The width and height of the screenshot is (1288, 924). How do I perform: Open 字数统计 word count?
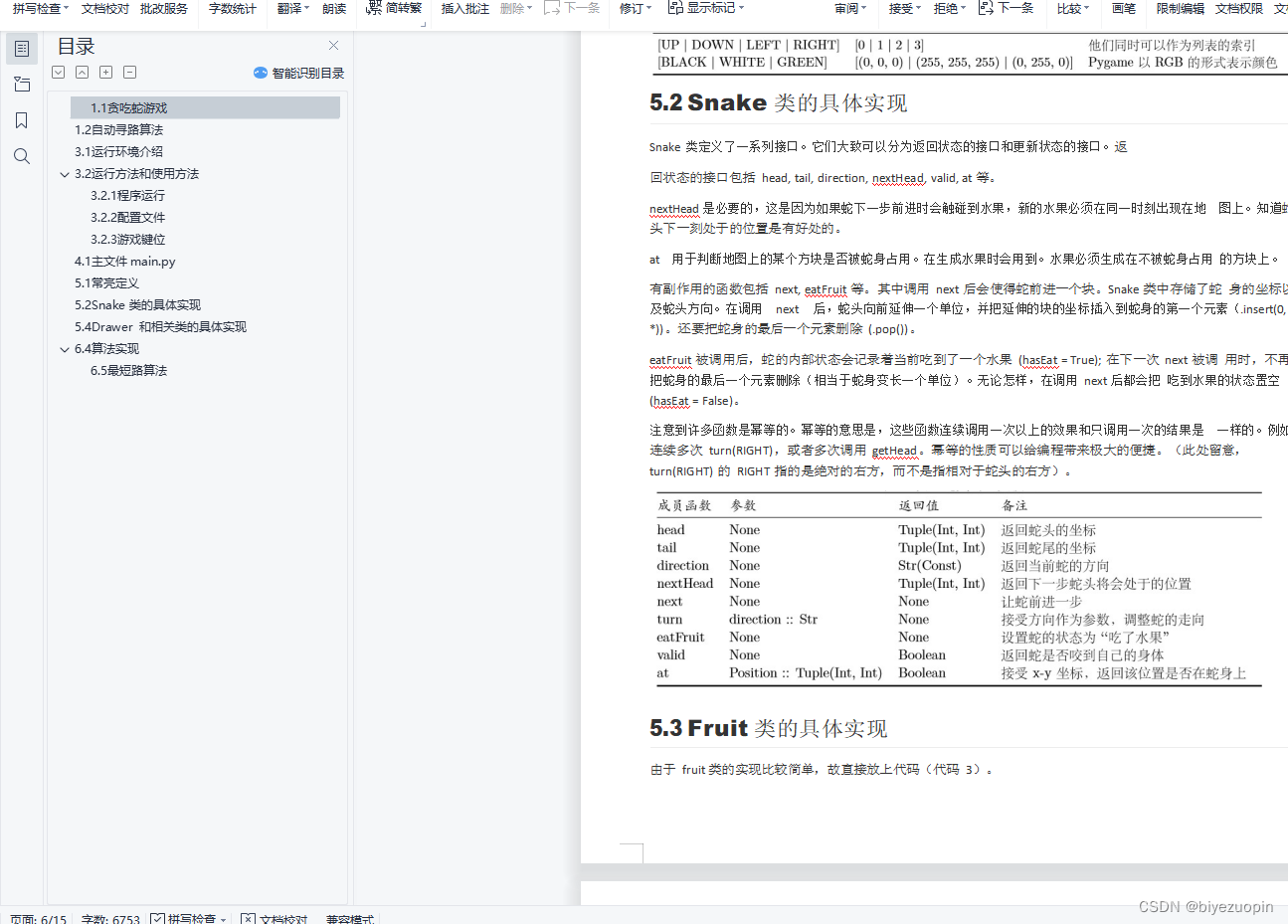[x=231, y=8]
